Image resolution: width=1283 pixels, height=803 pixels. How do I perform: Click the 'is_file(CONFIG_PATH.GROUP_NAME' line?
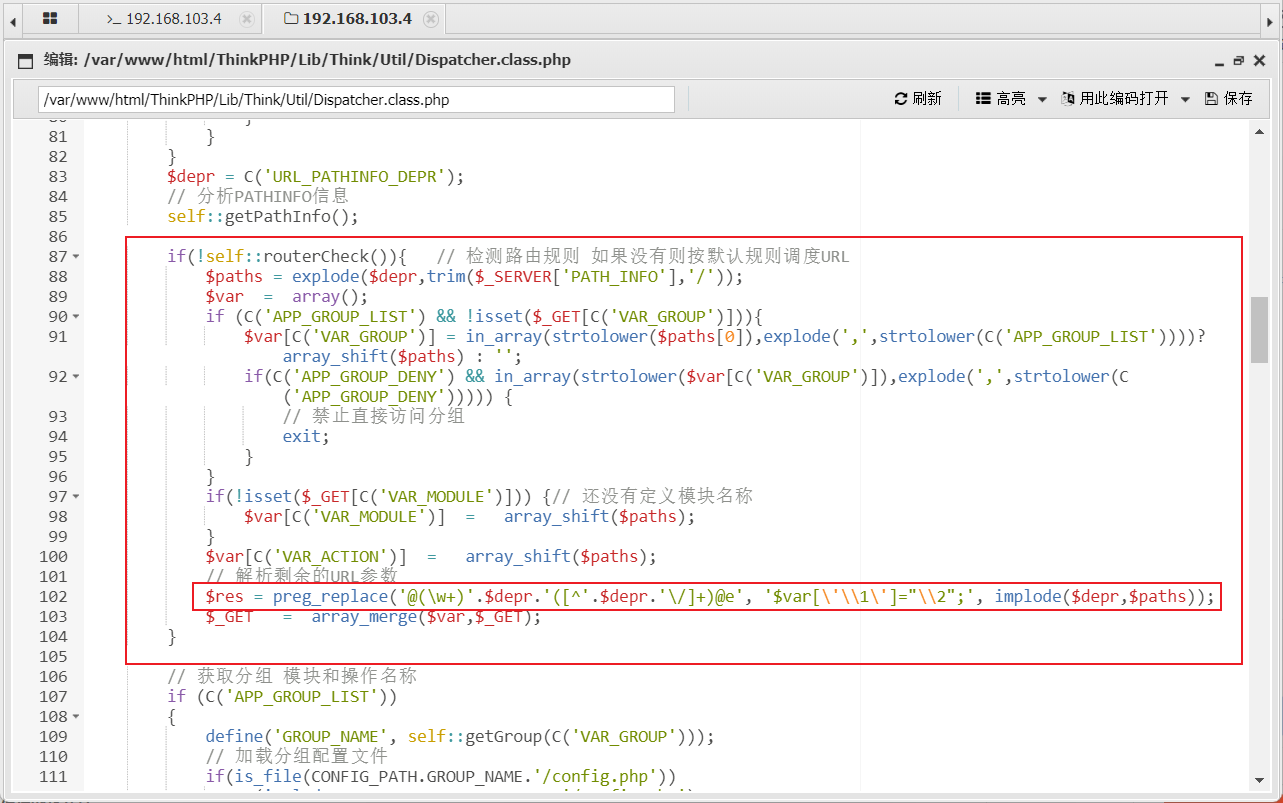[441, 777]
